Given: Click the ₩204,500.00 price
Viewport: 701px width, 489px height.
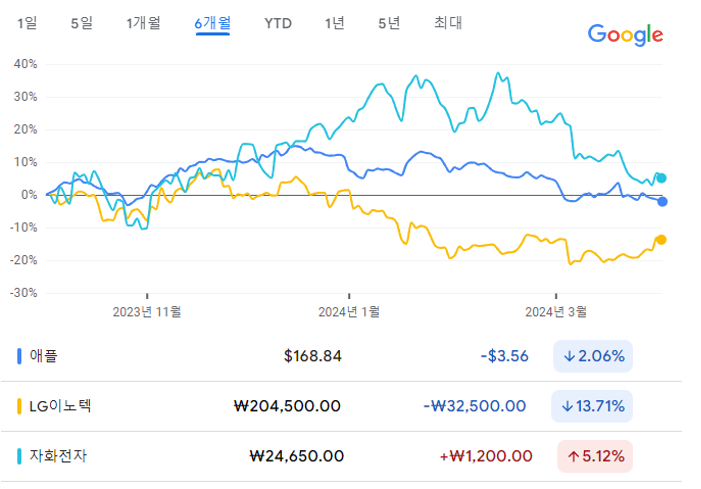Looking at the screenshot, I should 287,406.
